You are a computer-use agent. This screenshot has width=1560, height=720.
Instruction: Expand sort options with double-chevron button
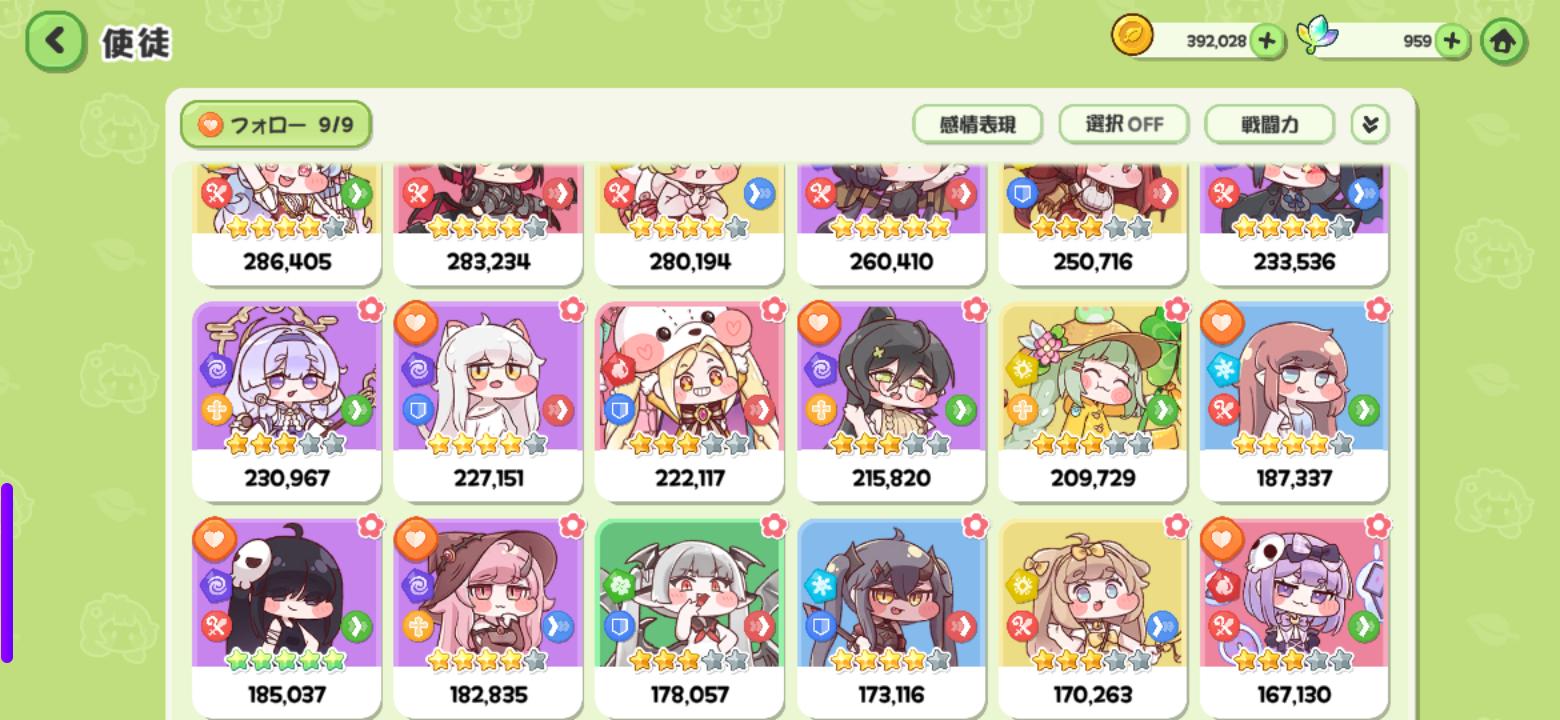pyautogui.click(x=1370, y=125)
